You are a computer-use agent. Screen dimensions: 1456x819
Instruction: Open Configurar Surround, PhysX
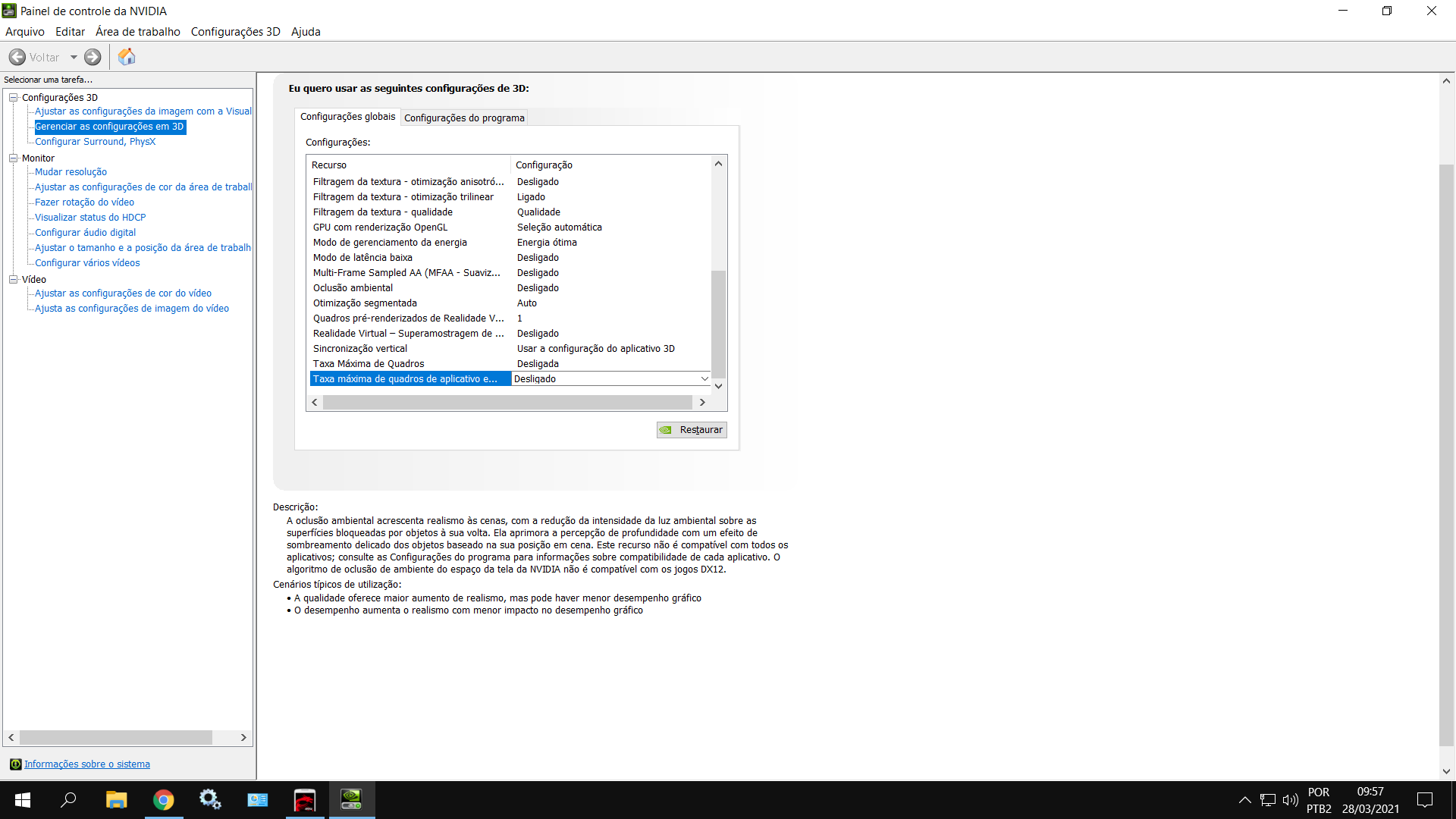tap(95, 142)
